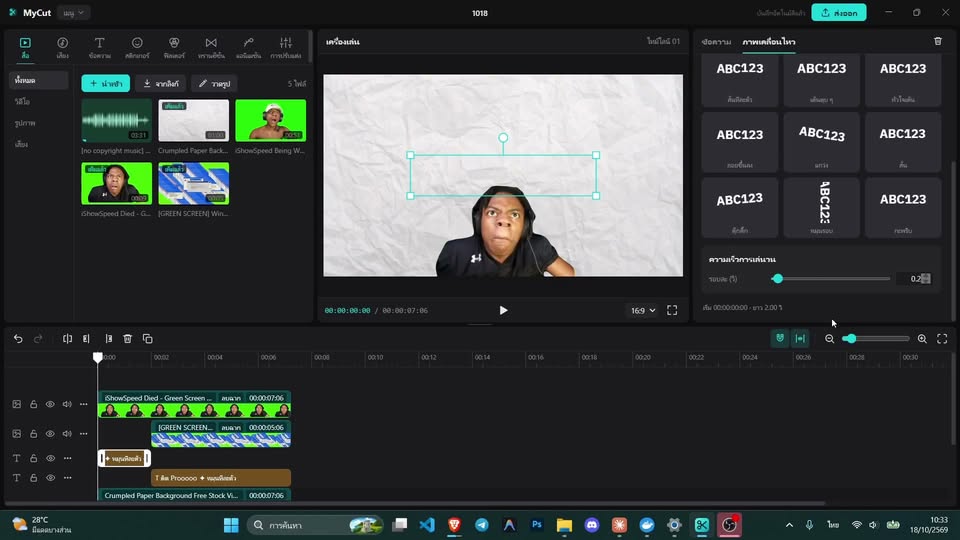The image size is (960, 540).
Task: Open the Filter tab icon
Action: (174, 47)
